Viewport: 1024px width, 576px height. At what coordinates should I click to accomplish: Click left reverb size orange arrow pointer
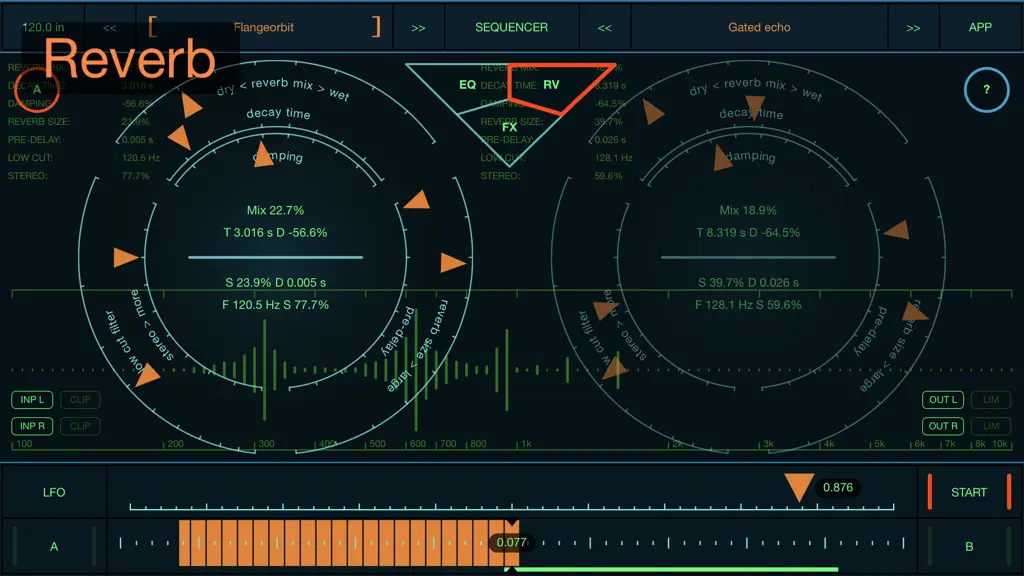pyautogui.click(x=452, y=263)
